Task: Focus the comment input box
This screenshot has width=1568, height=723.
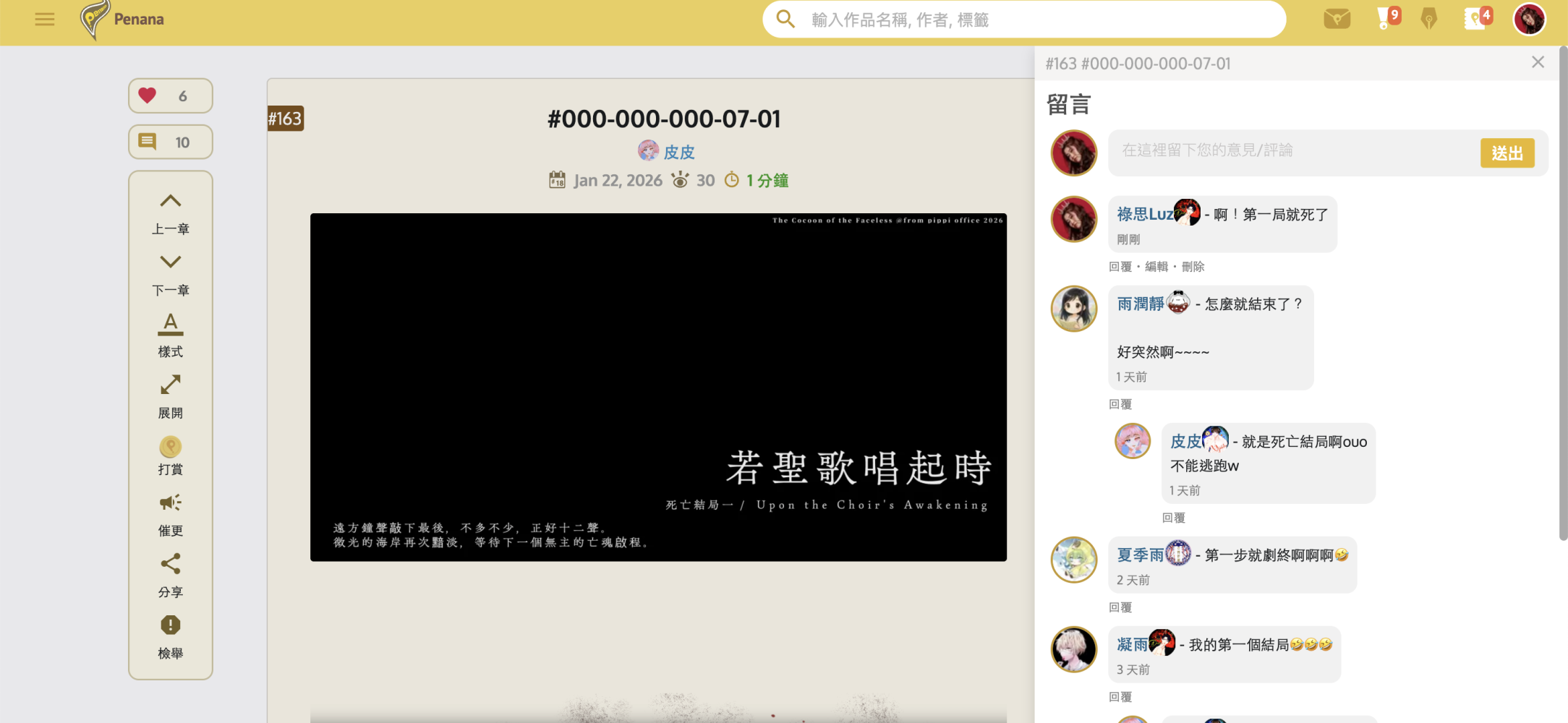Action: (1293, 150)
